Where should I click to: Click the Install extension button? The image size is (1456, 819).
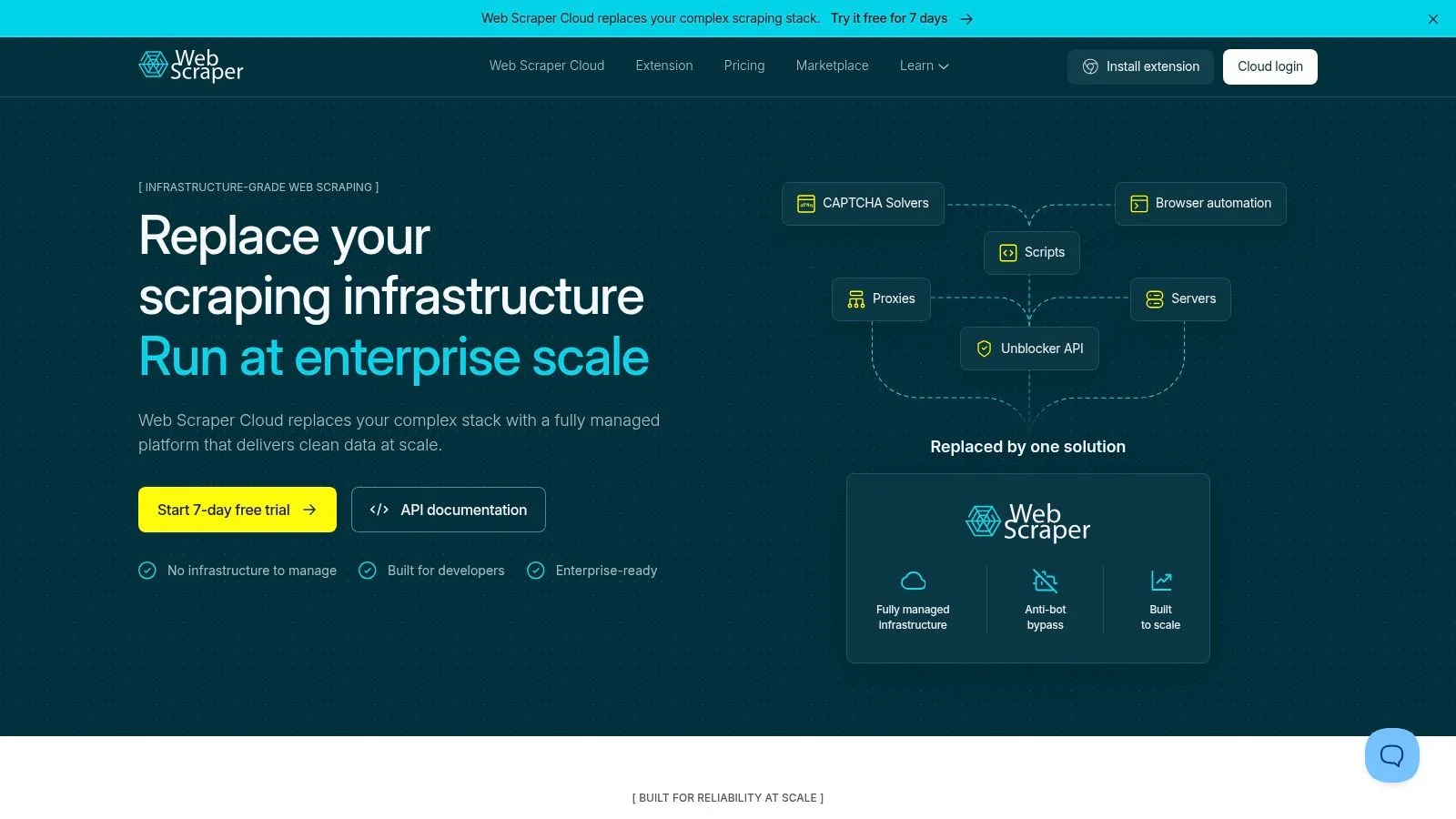point(1140,66)
